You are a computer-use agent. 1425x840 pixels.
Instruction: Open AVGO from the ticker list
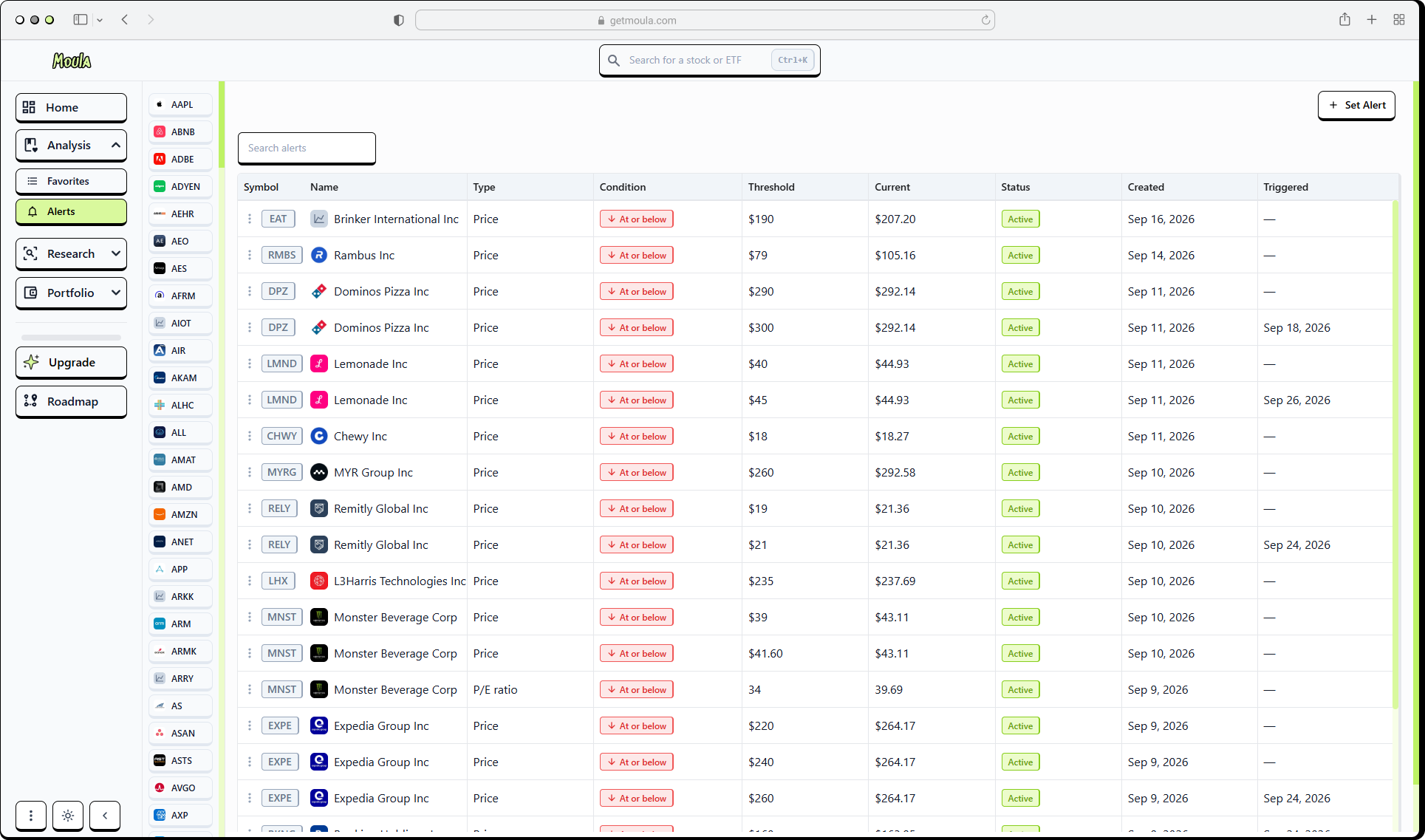(180, 788)
